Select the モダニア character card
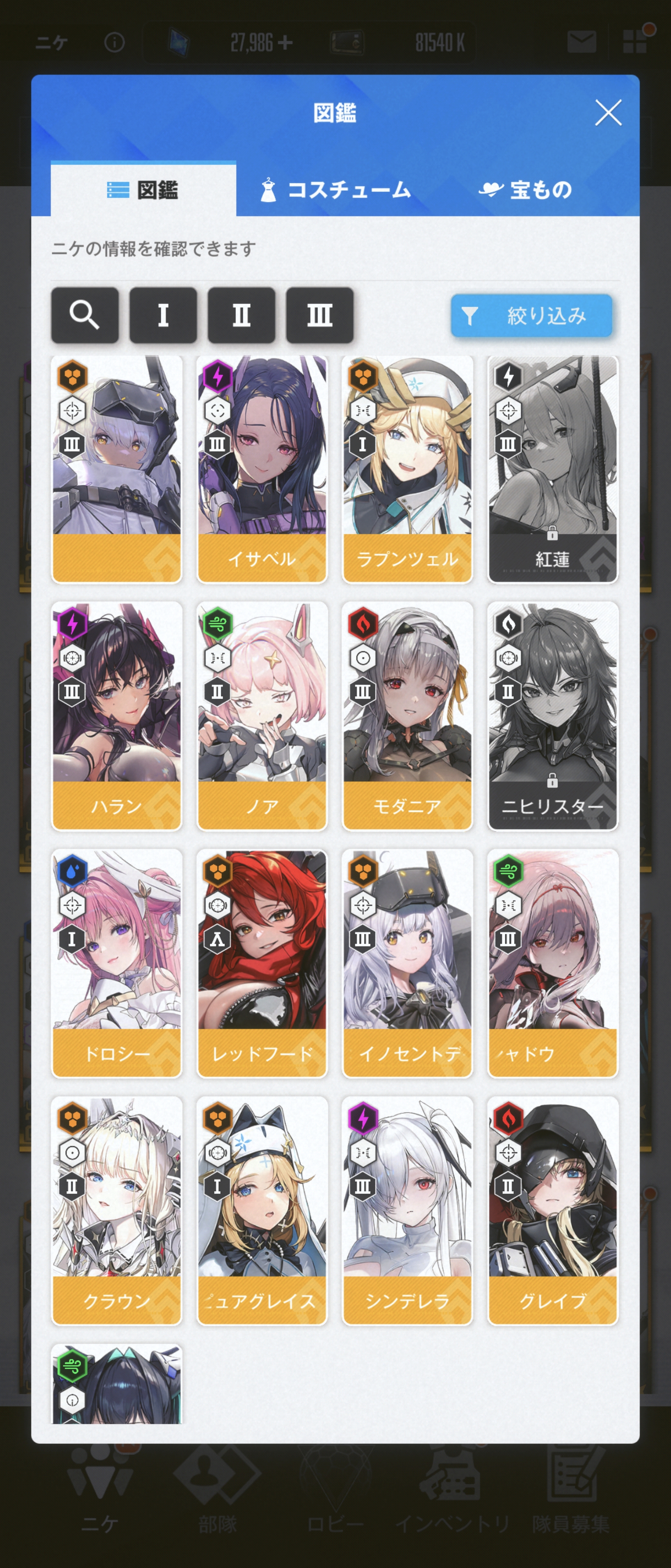Screen dimensions: 671x1568 407,717
